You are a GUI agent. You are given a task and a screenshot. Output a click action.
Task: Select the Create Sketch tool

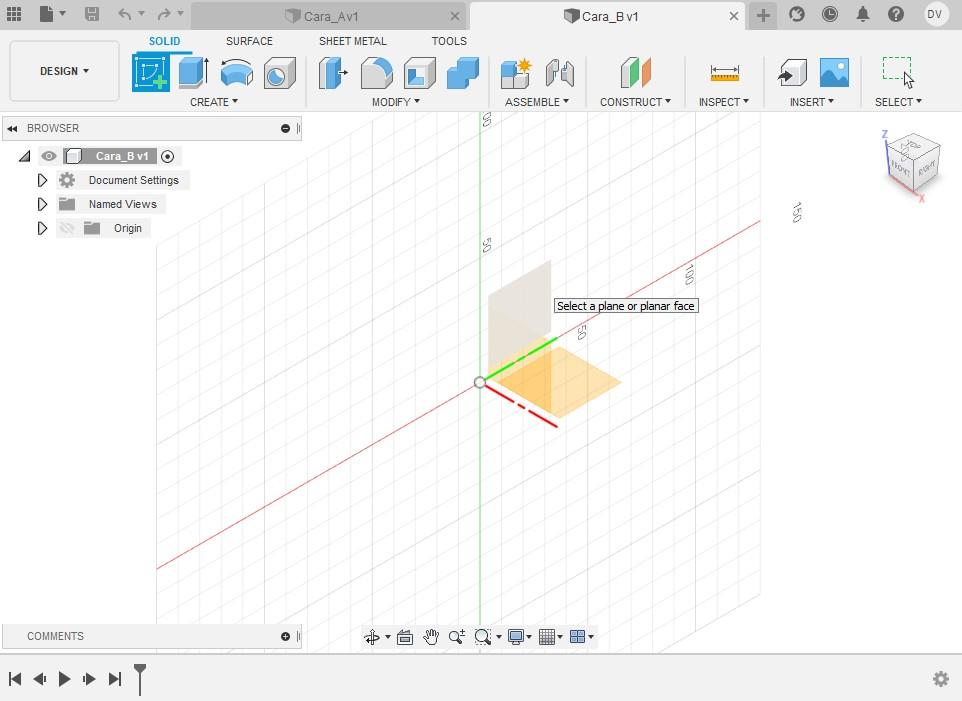151,73
